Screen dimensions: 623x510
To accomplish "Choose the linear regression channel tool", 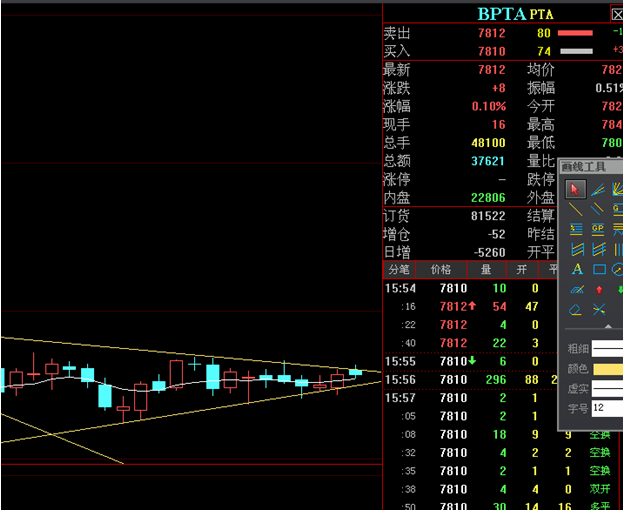I will point(577,249).
